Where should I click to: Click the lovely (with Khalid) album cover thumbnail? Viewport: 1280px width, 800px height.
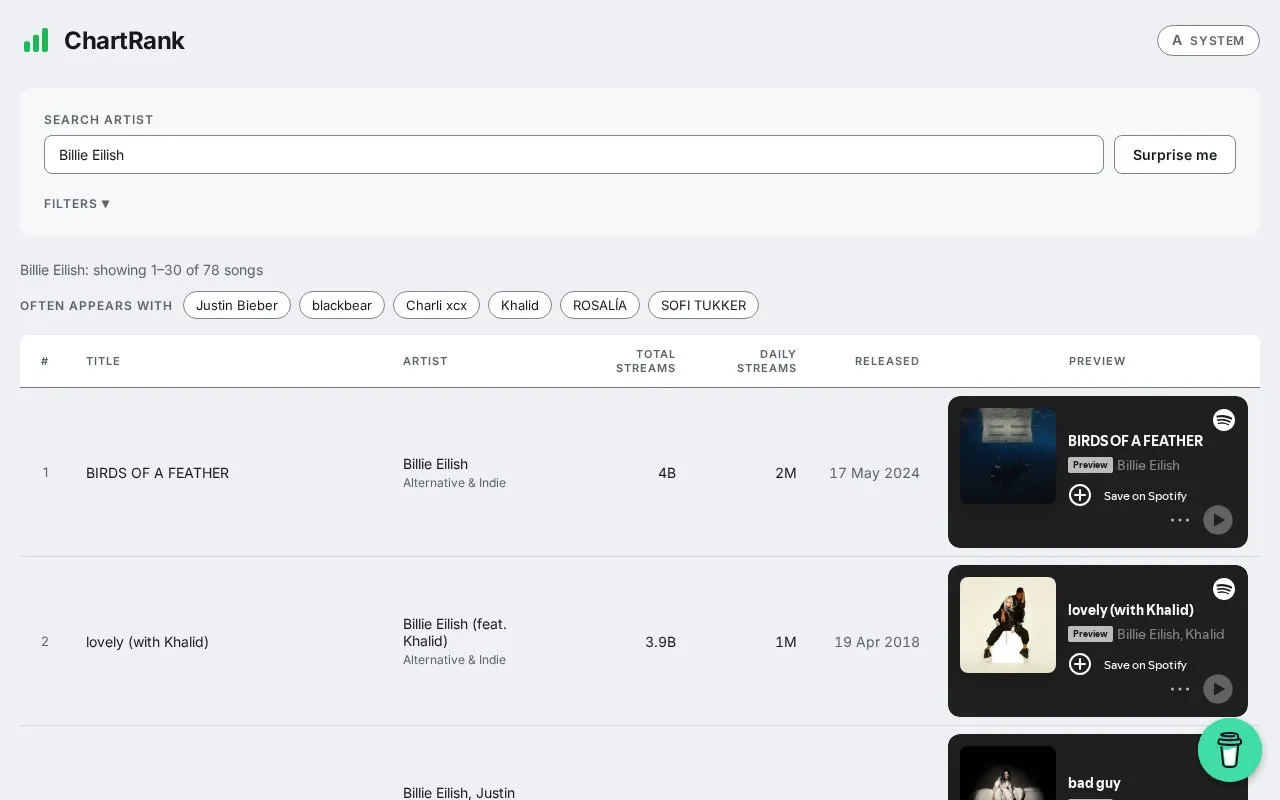click(x=1008, y=625)
